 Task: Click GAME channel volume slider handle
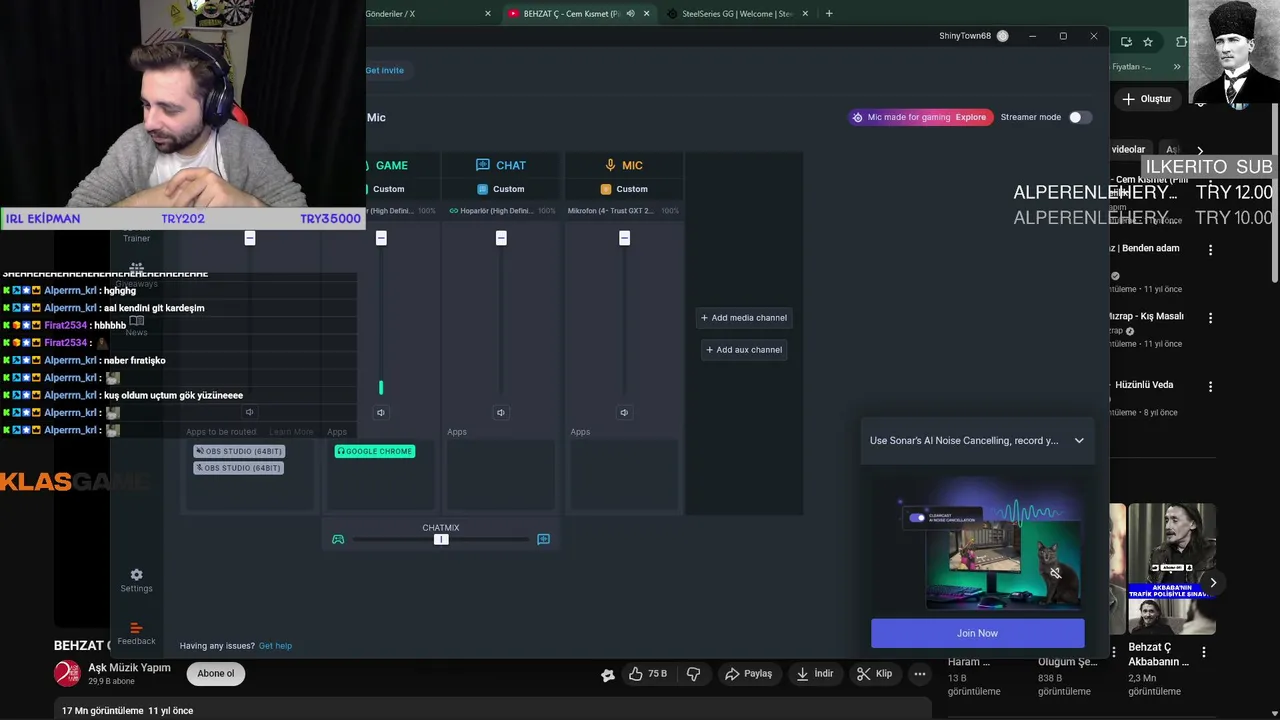click(381, 238)
